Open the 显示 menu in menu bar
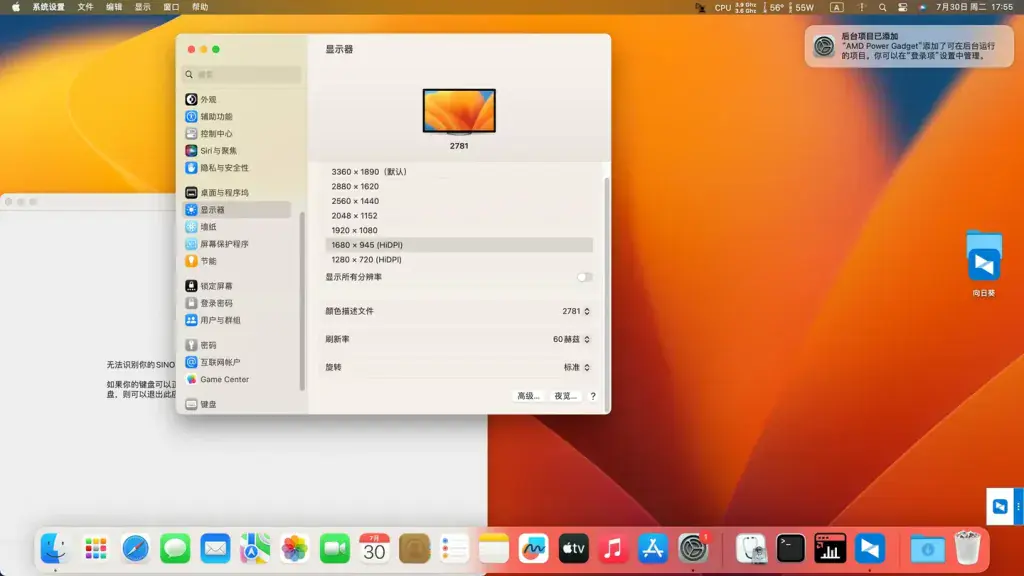 143,7
